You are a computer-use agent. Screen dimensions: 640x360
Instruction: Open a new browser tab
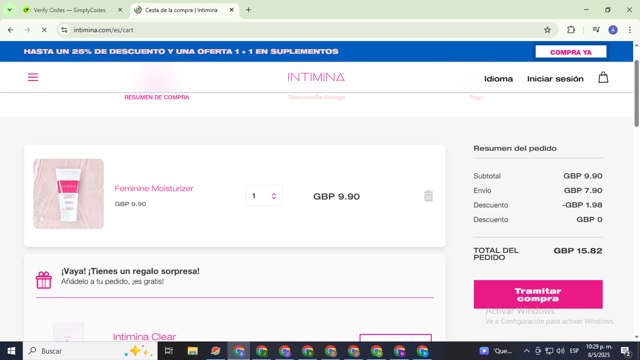[248, 10]
